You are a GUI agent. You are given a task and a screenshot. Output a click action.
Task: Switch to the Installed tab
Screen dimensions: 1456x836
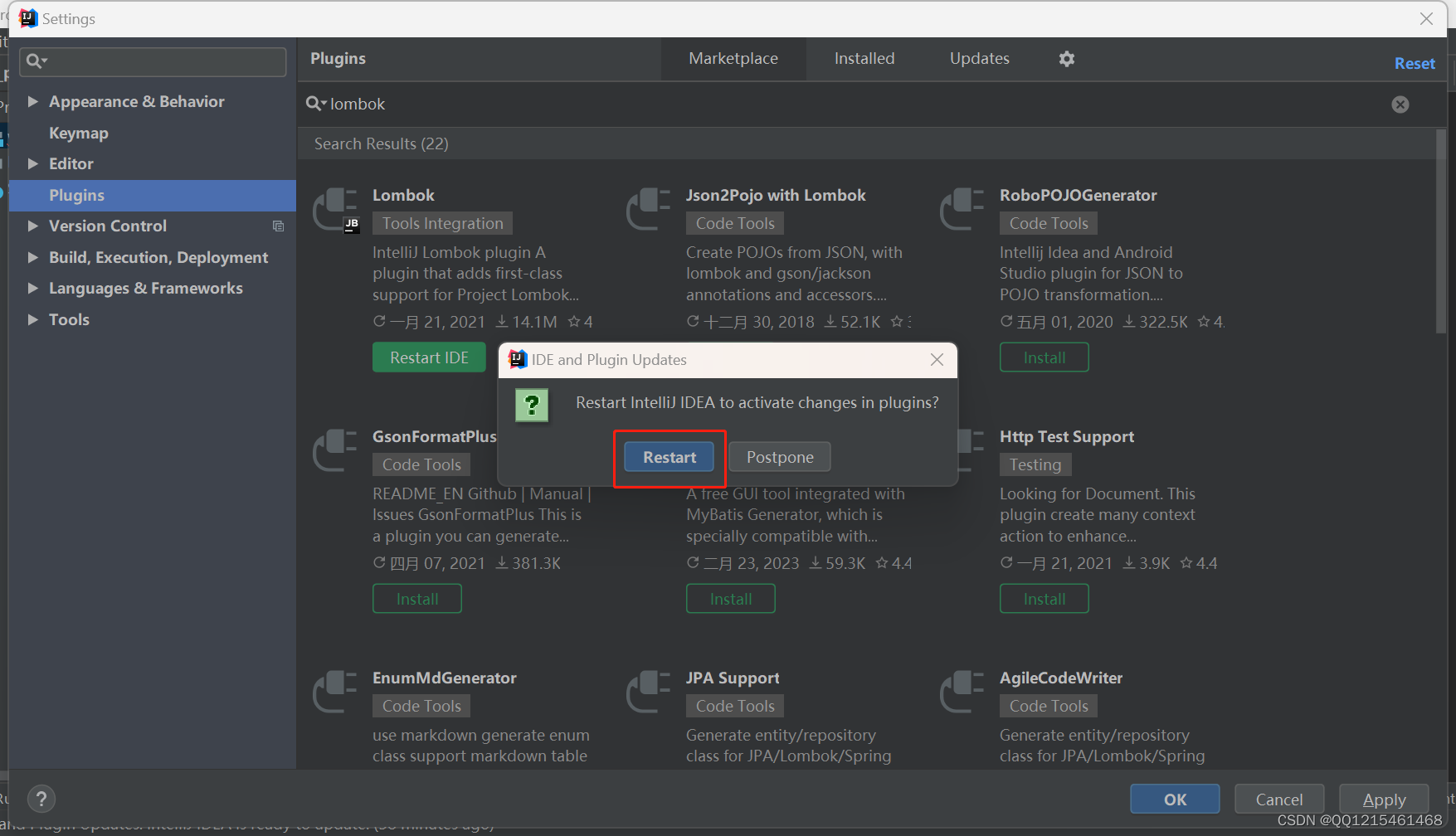pos(864,59)
